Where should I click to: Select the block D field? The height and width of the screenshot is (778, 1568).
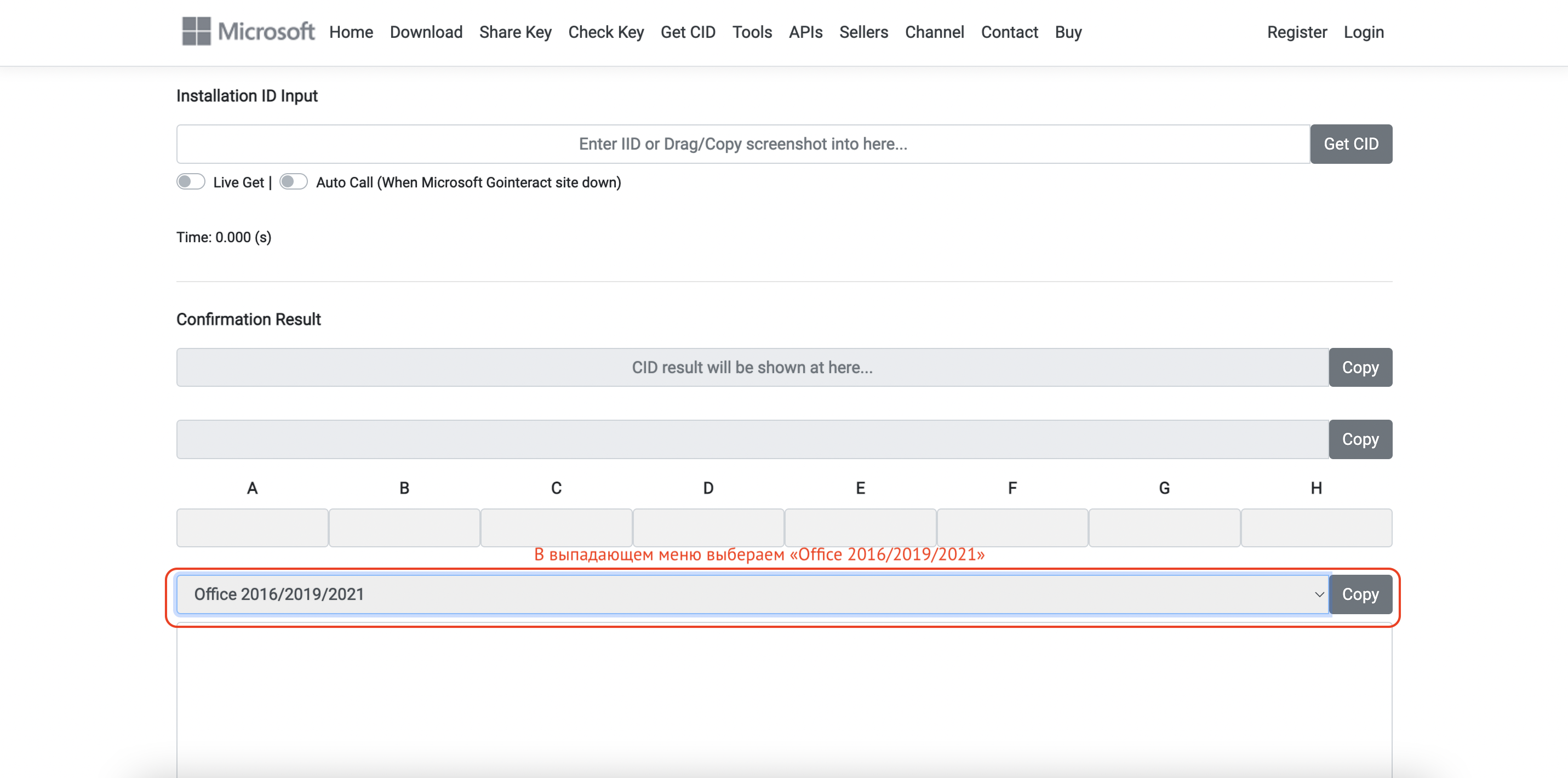click(x=708, y=528)
